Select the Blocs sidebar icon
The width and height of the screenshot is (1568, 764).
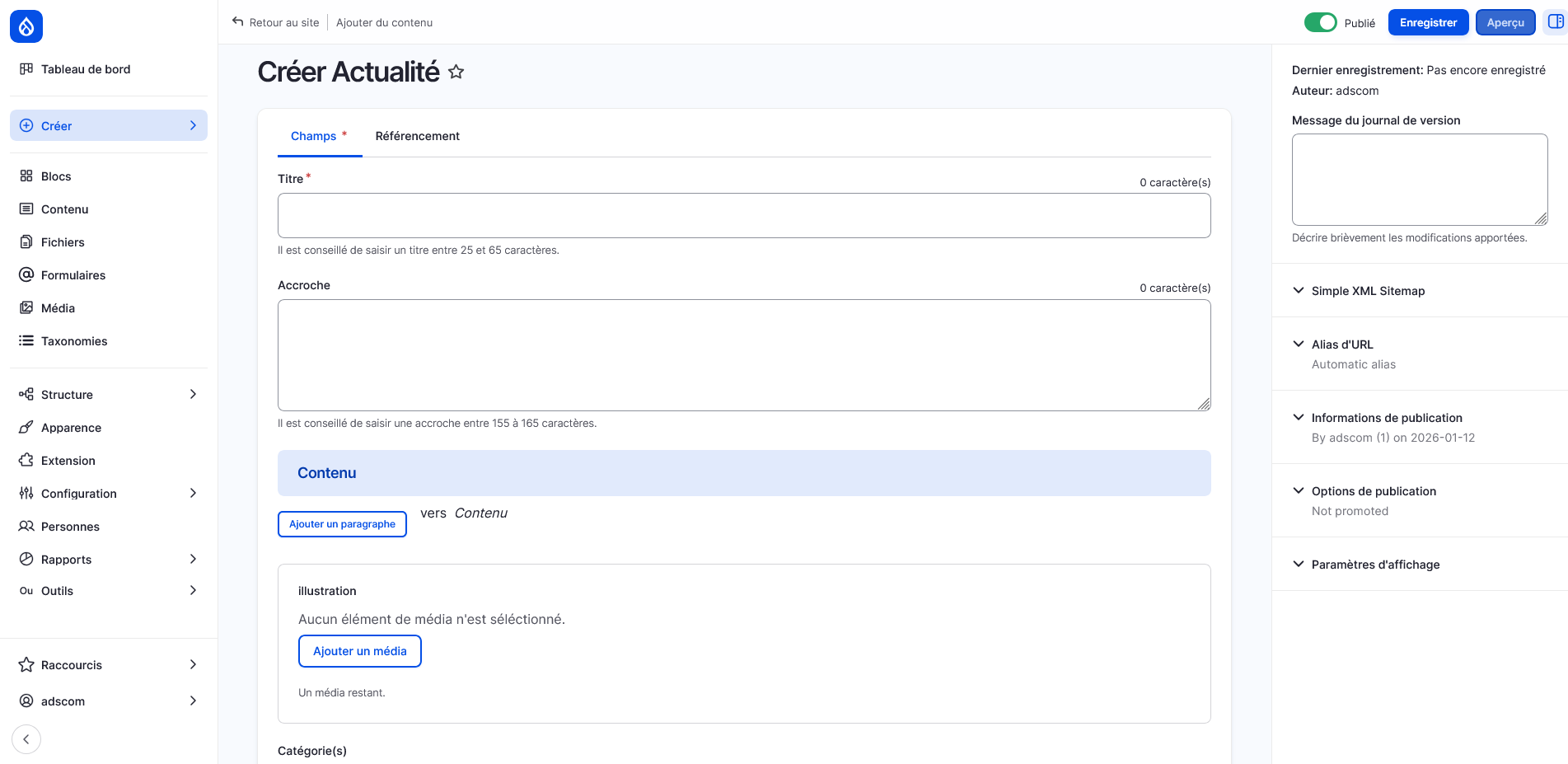[26, 176]
